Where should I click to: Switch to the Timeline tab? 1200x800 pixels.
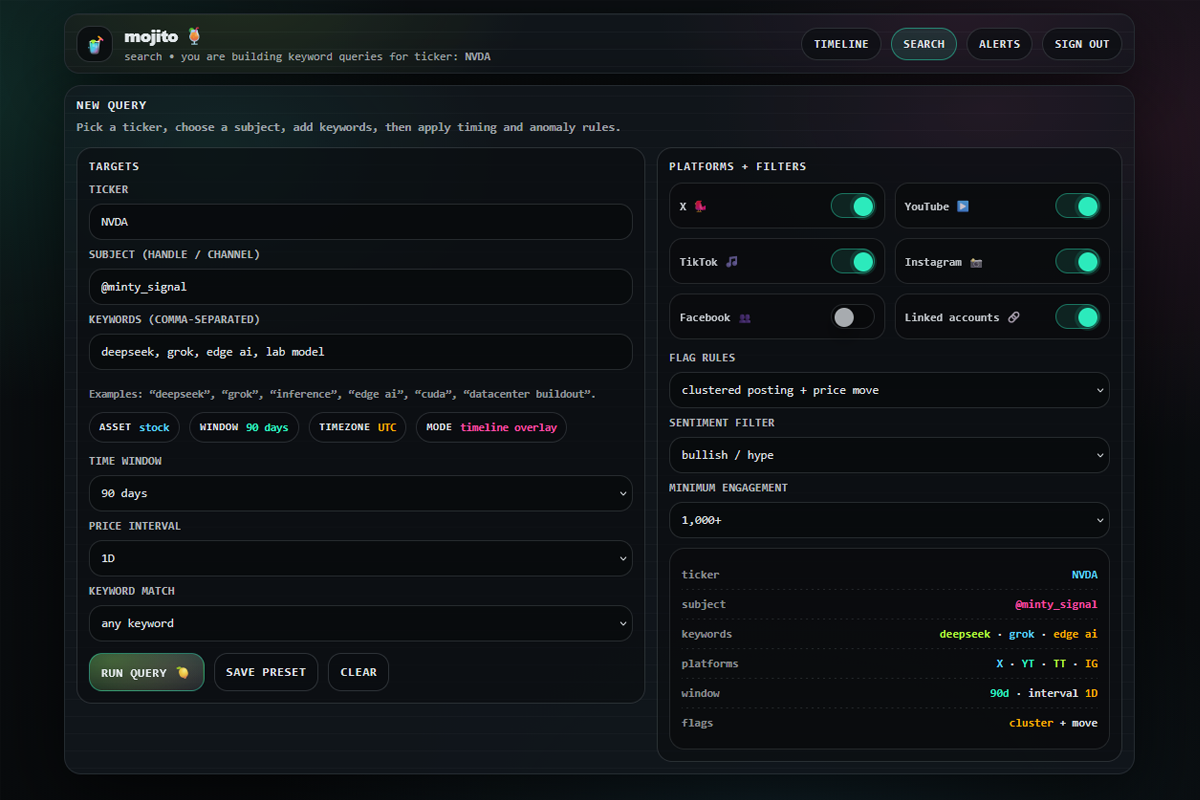[840, 44]
